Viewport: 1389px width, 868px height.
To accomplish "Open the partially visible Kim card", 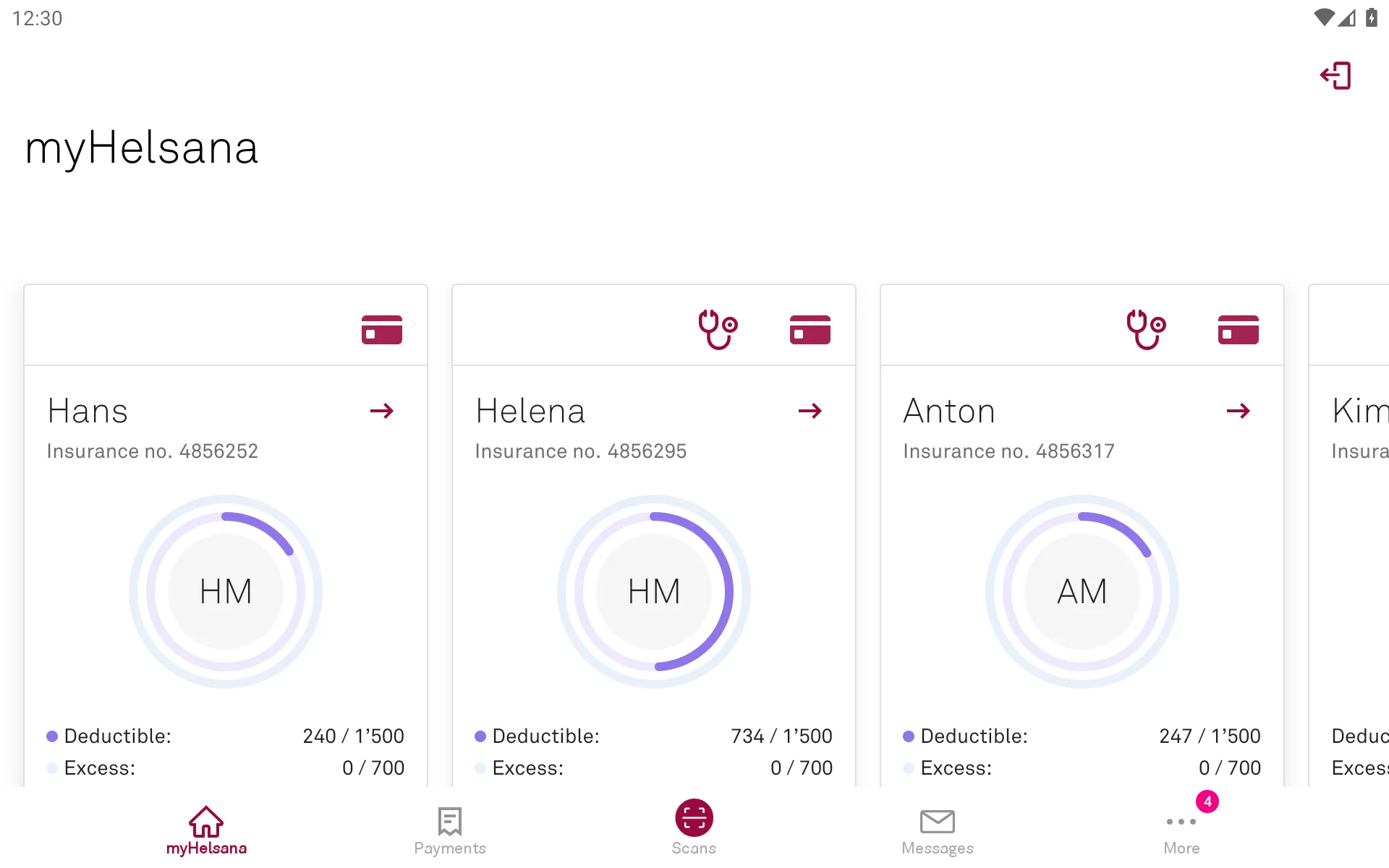I will 1349,535.
